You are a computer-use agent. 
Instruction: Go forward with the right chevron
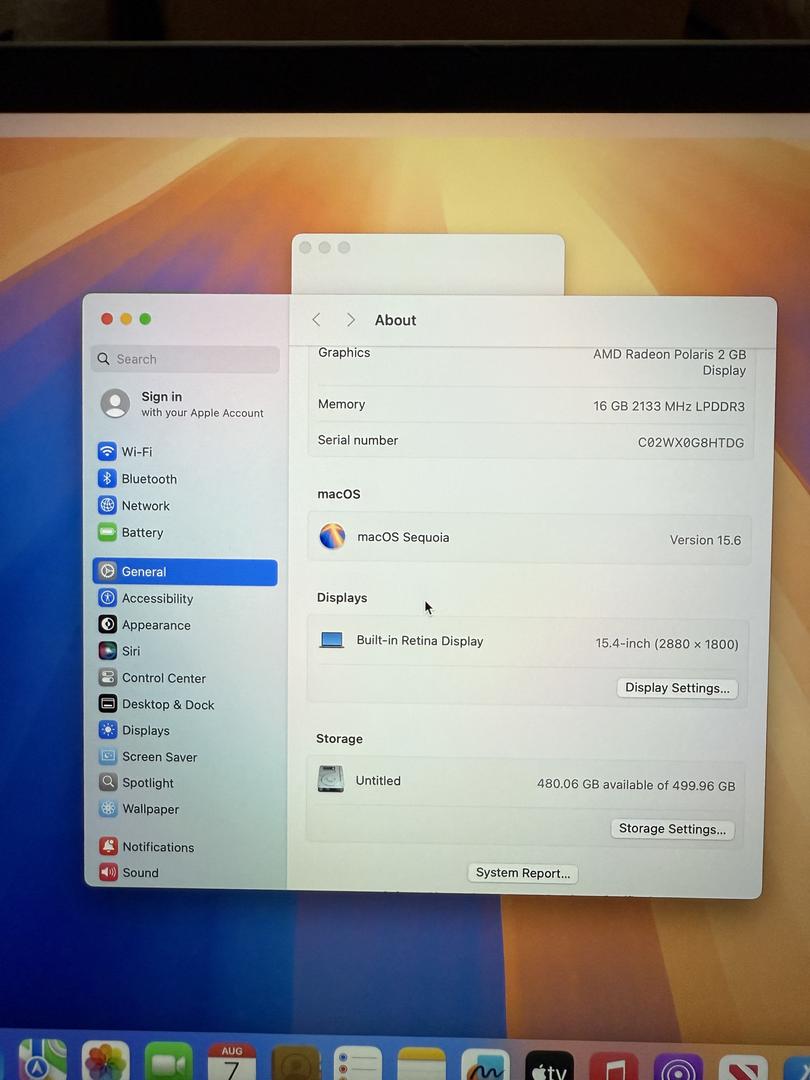[351, 320]
